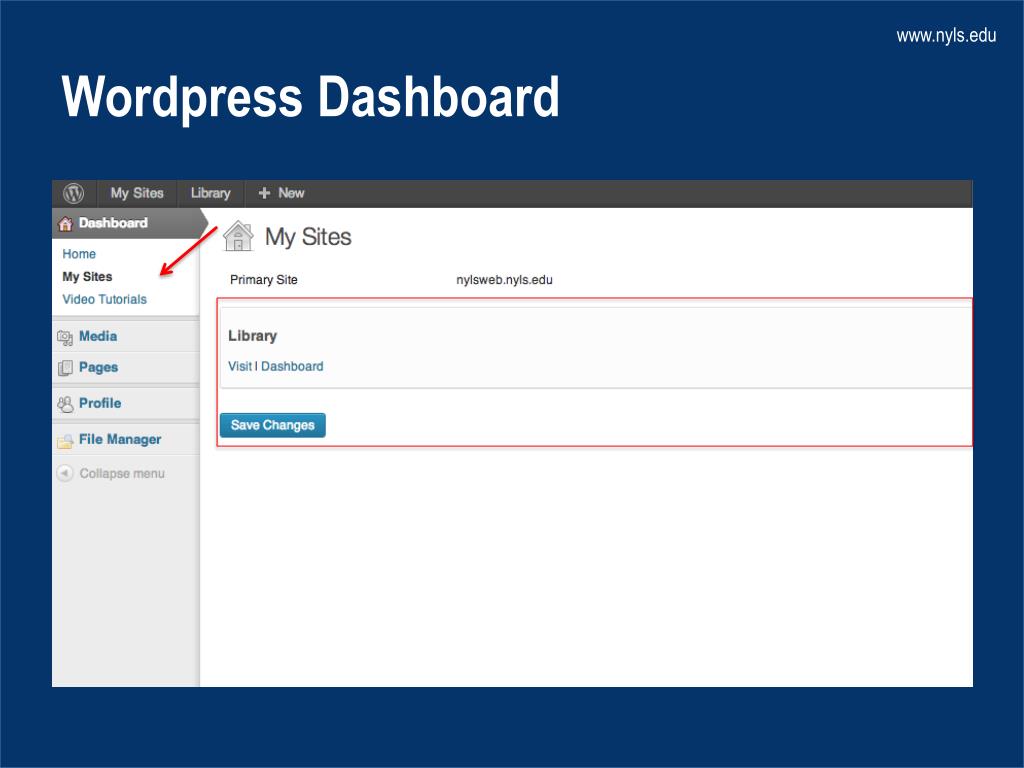Click the File Manager folder icon
This screenshot has width=1024, height=768.
pyautogui.click(x=65, y=441)
